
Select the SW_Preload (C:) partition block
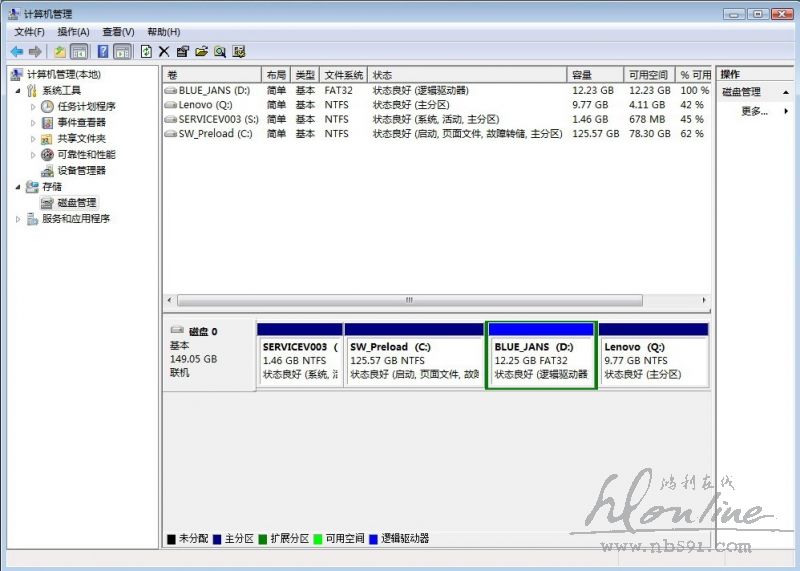click(414, 361)
